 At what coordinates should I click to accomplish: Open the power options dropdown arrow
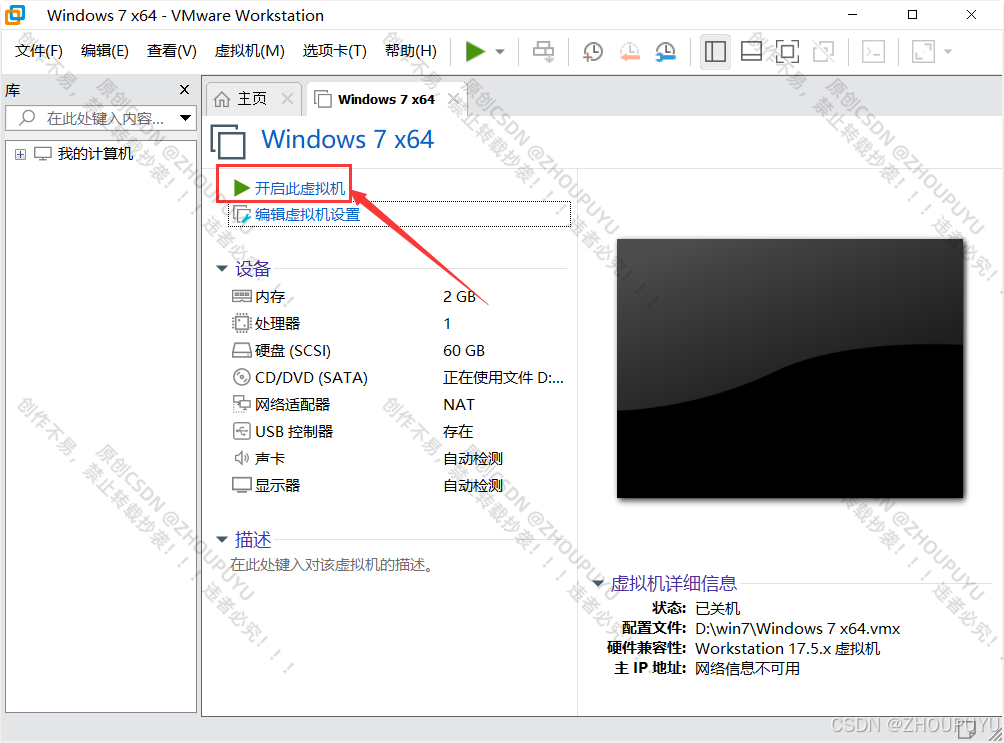tap(500, 51)
